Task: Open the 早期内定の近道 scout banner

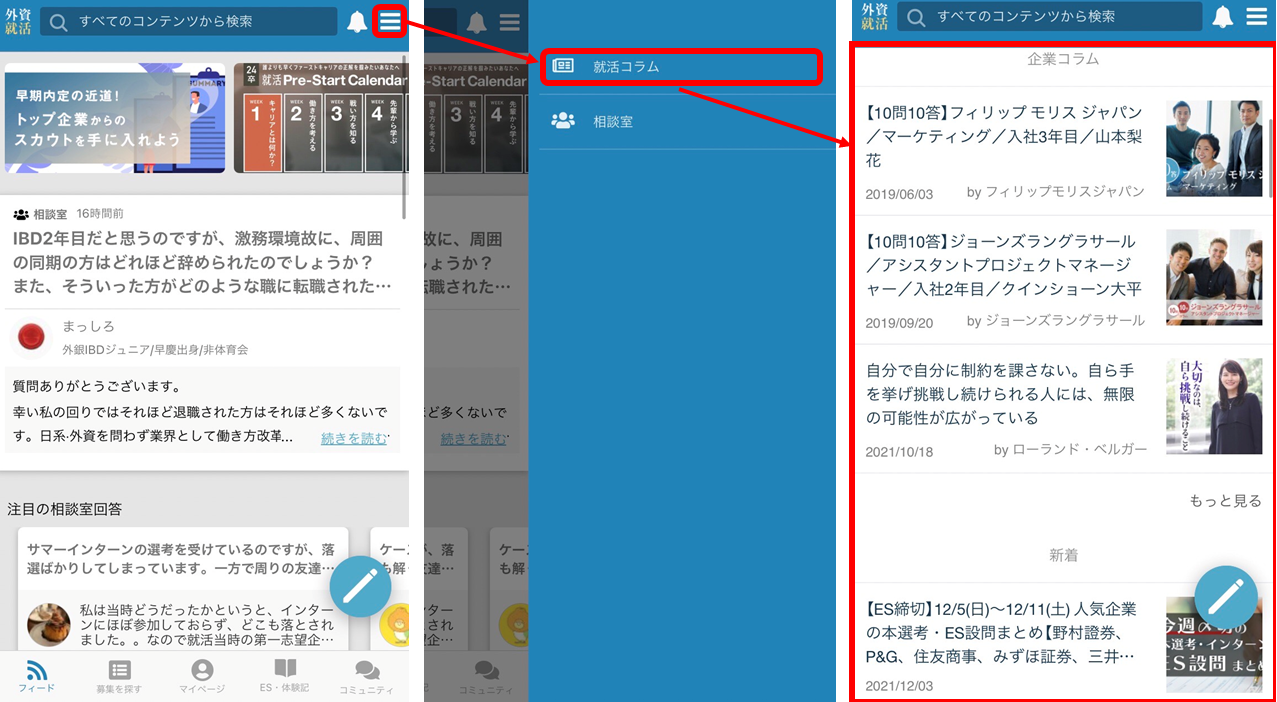Action: click(115, 118)
